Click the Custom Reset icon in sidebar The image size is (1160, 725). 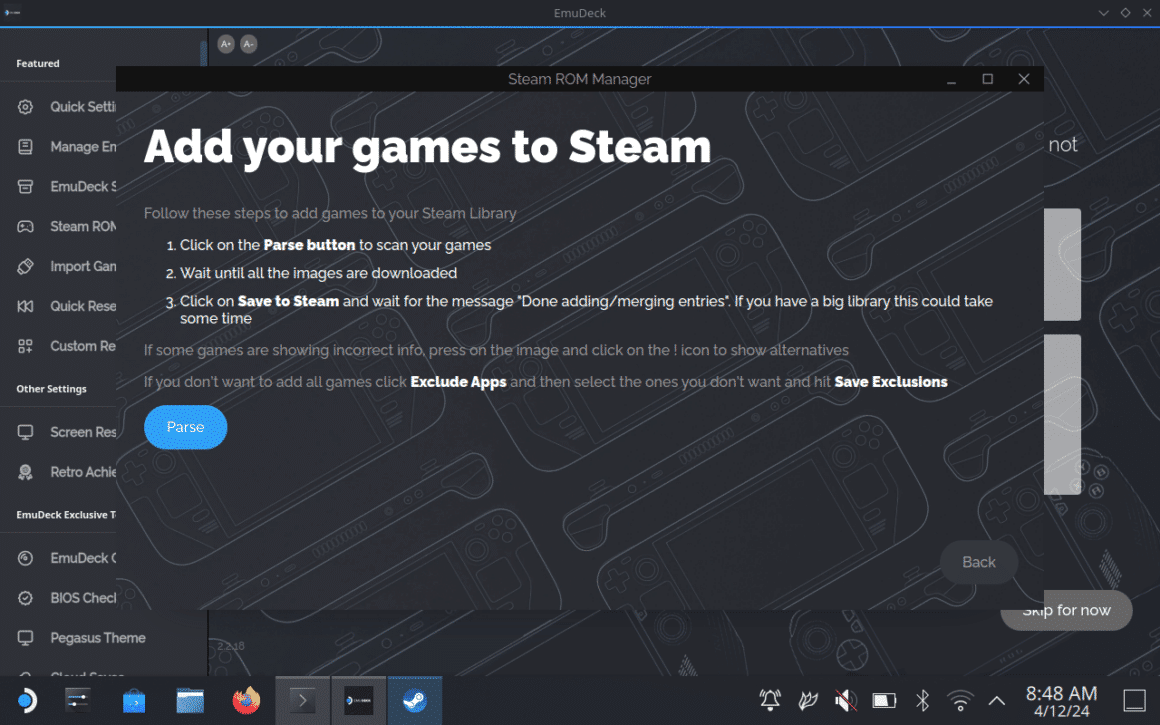click(25, 346)
